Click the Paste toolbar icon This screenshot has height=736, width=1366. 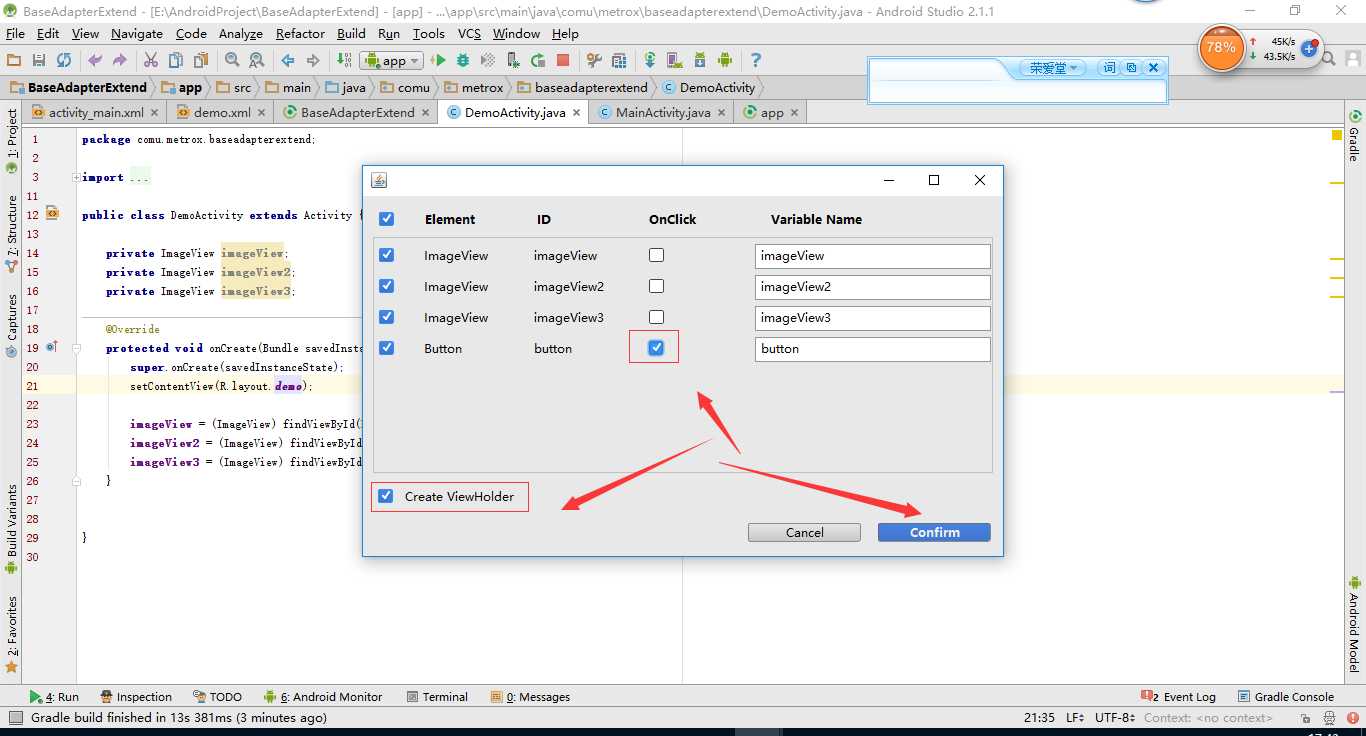201,60
